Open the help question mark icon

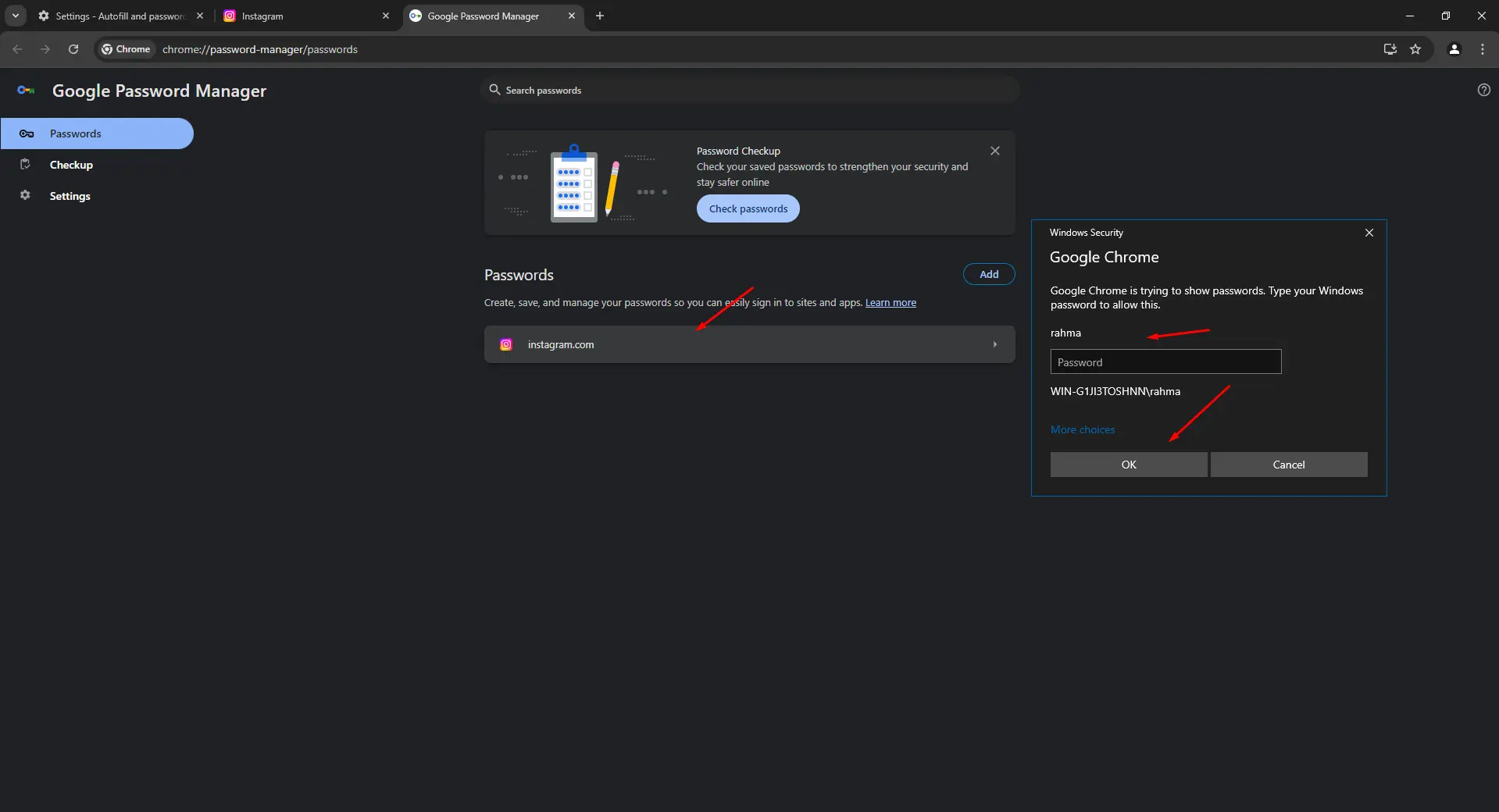(x=1484, y=90)
